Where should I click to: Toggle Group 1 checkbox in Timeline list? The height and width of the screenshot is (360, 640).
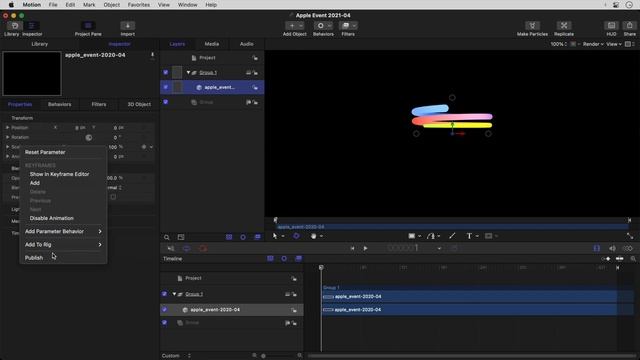tap(164, 294)
